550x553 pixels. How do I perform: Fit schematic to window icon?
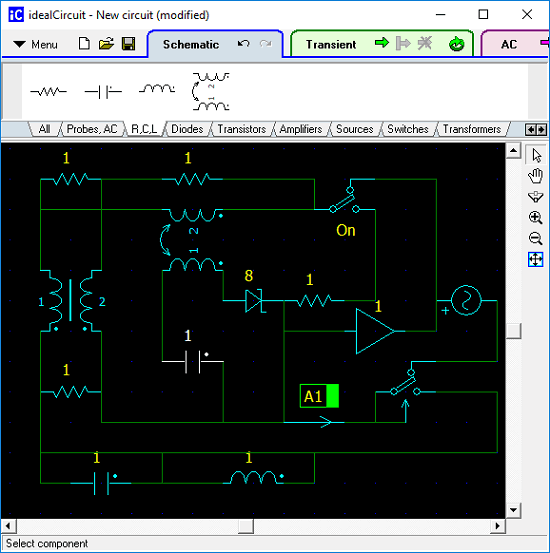pos(536,260)
